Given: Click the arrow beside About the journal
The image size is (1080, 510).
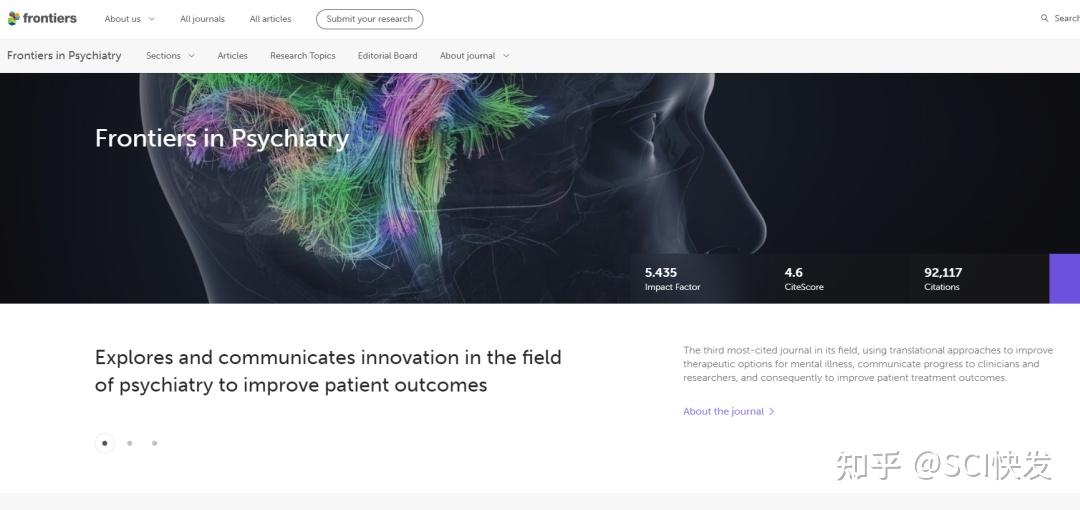Looking at the screenshot, I should [x=771, y=411].
